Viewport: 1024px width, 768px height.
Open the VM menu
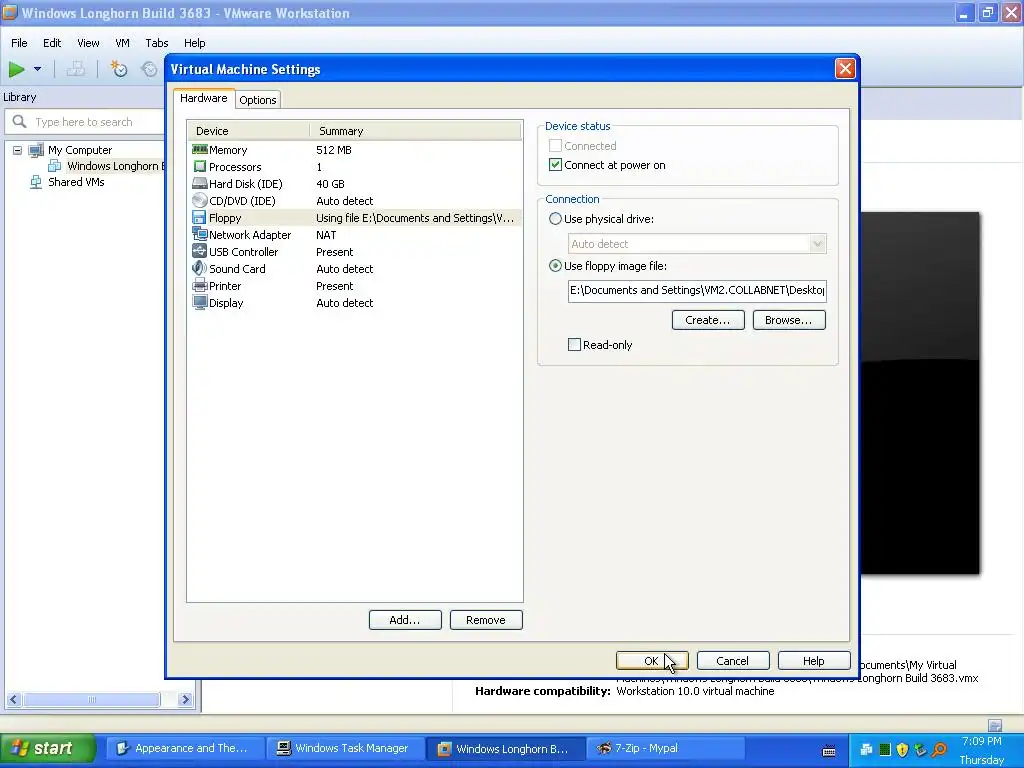(122, 43)
